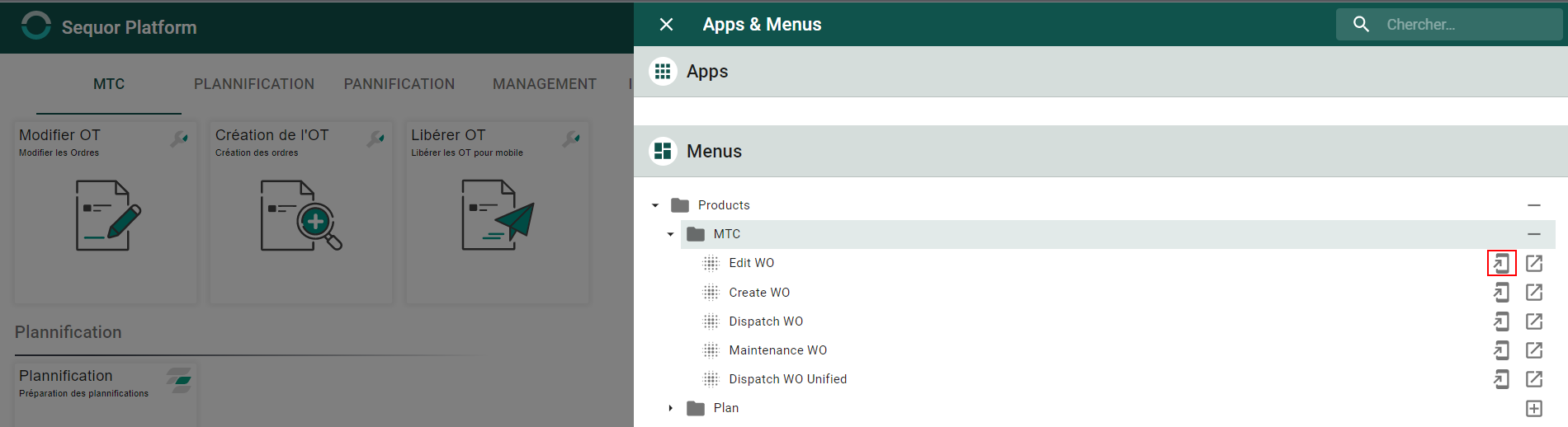Open the Modifier OT card

click(106, 213)
